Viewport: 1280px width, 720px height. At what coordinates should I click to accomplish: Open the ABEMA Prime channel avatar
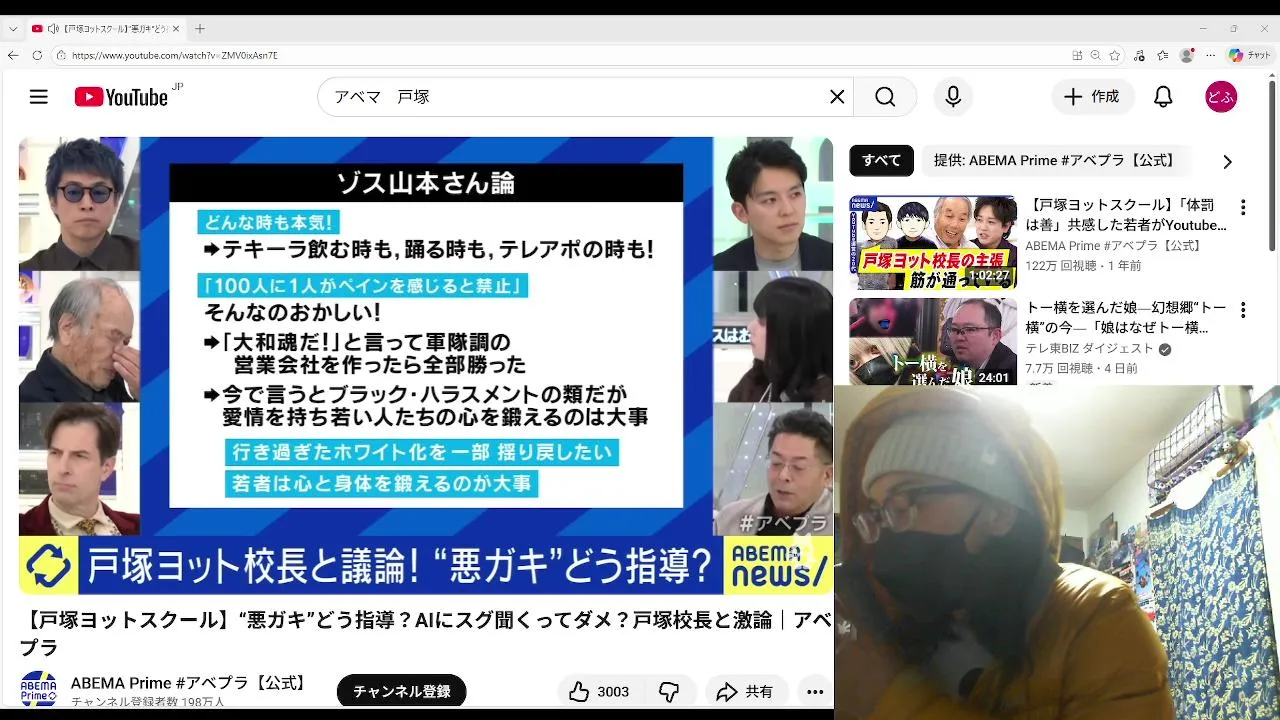pyautogui.click(x=39, y=690)
